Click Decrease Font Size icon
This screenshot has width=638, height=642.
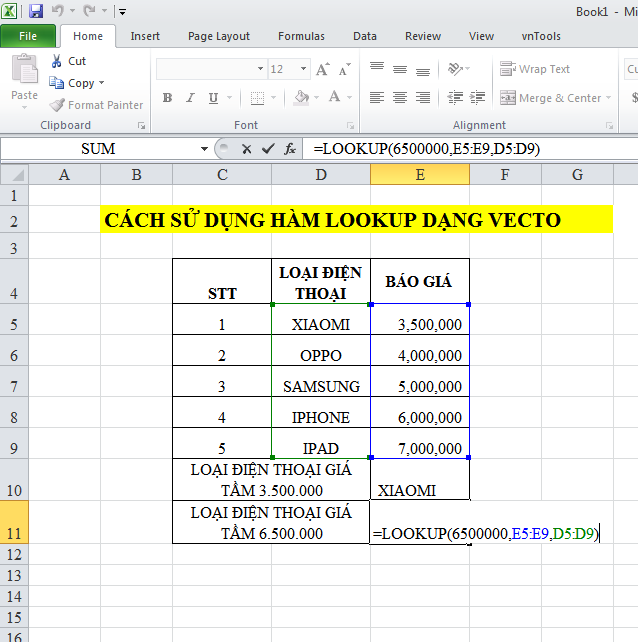(x=345, y=69)
